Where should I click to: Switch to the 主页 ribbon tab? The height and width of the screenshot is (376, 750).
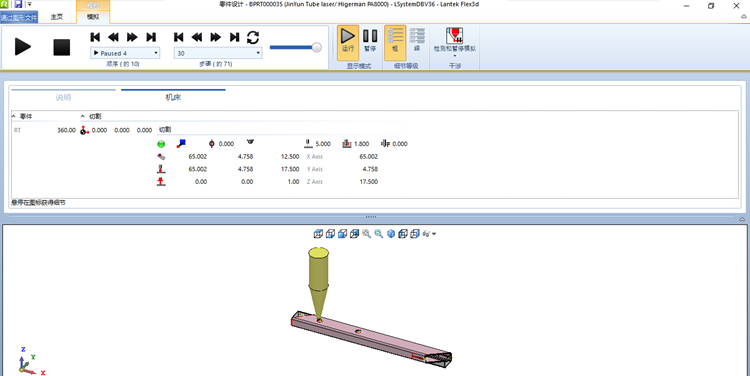[57, 17]
